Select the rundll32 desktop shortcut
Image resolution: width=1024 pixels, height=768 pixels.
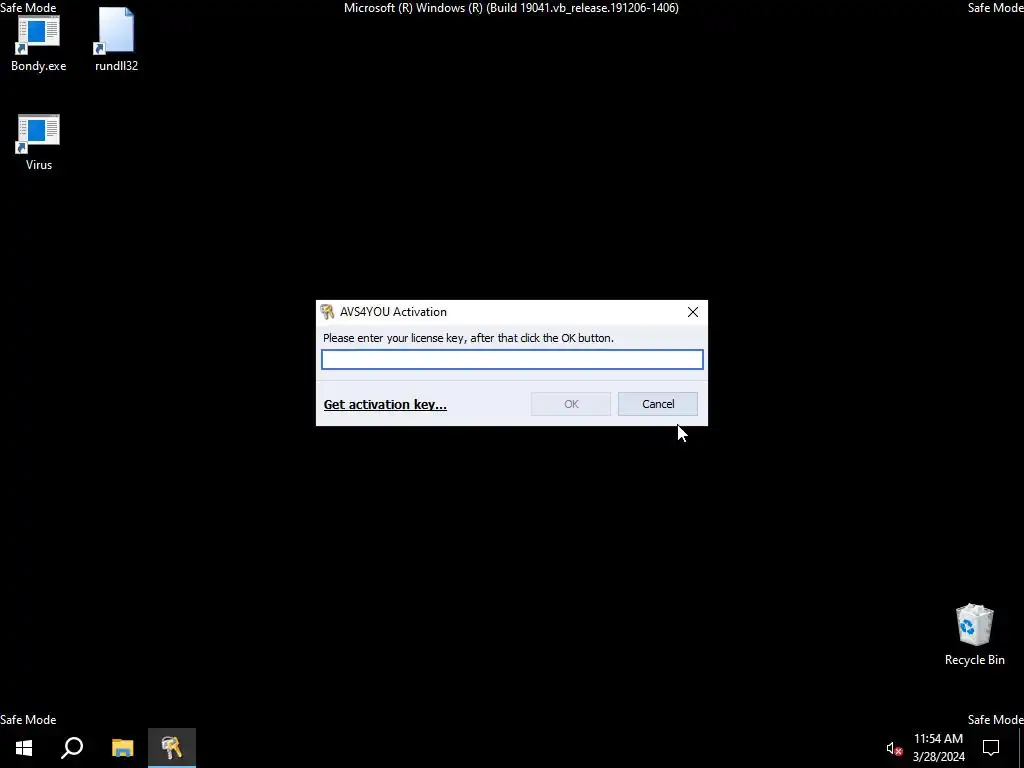pos(116,39)
